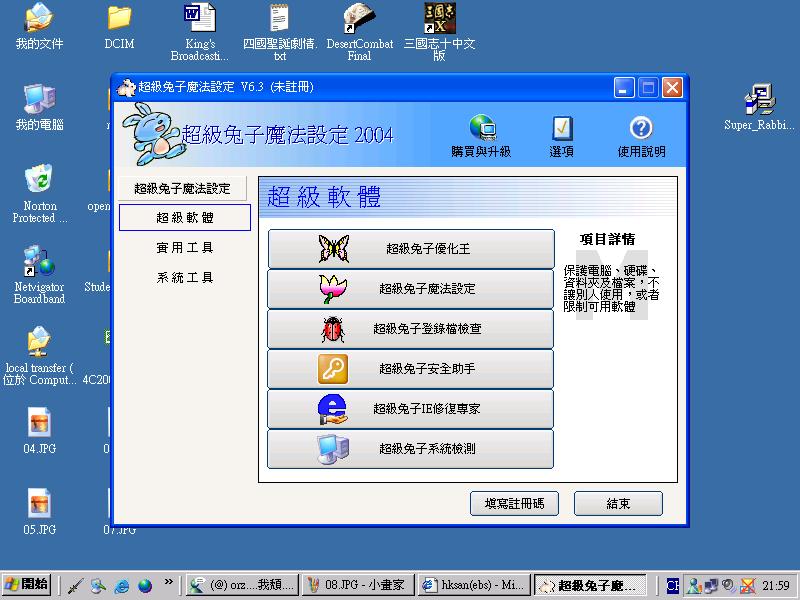This screenshot has height=600, width=800.
Task: Click the CI language indicator in the tray
Action: coord(673,585)
